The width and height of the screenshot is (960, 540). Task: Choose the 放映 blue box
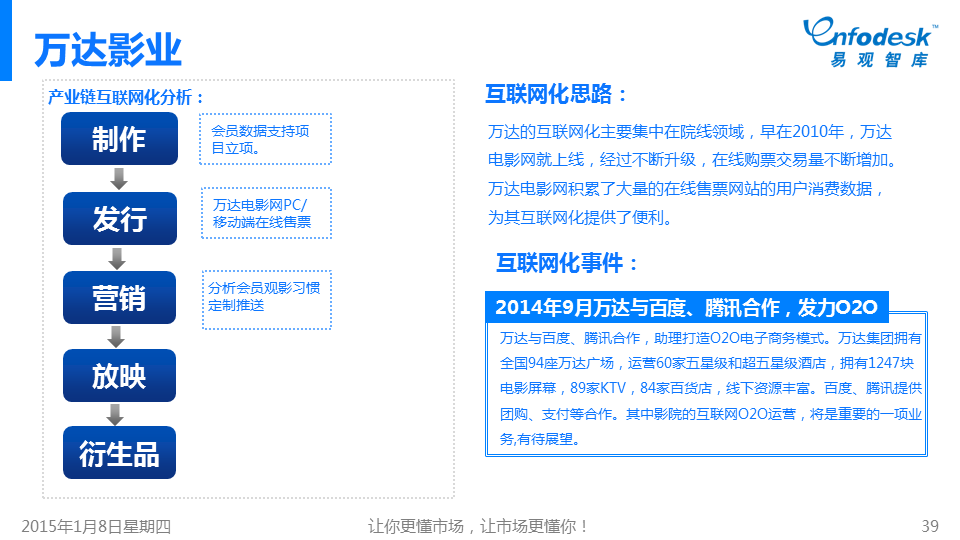click(x=119, y=376)
